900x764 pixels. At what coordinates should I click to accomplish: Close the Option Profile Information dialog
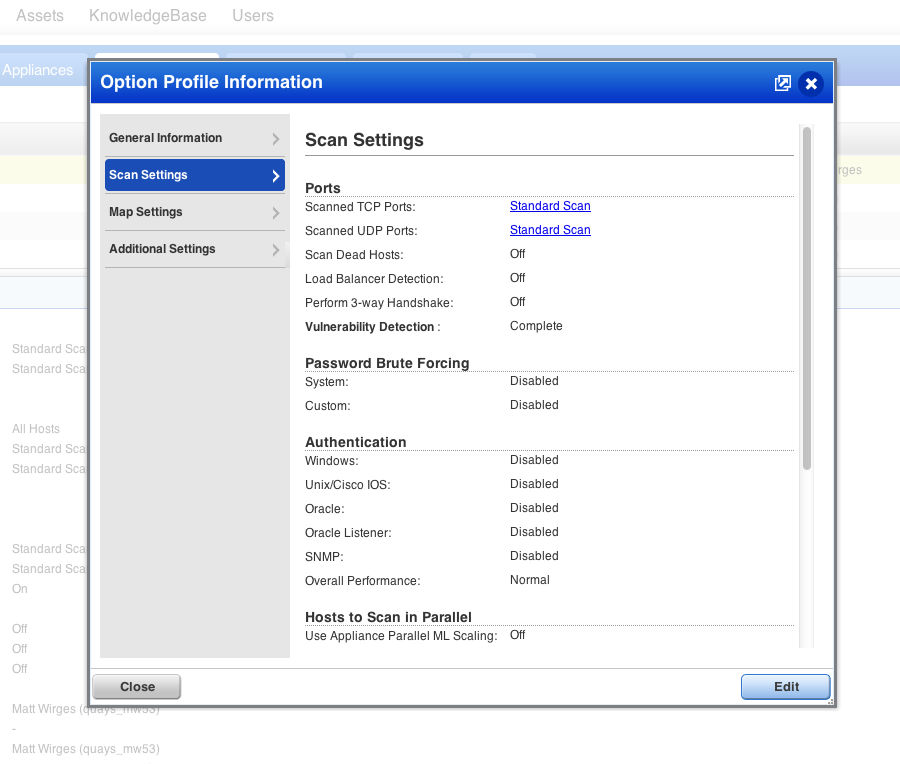(810, 84)
